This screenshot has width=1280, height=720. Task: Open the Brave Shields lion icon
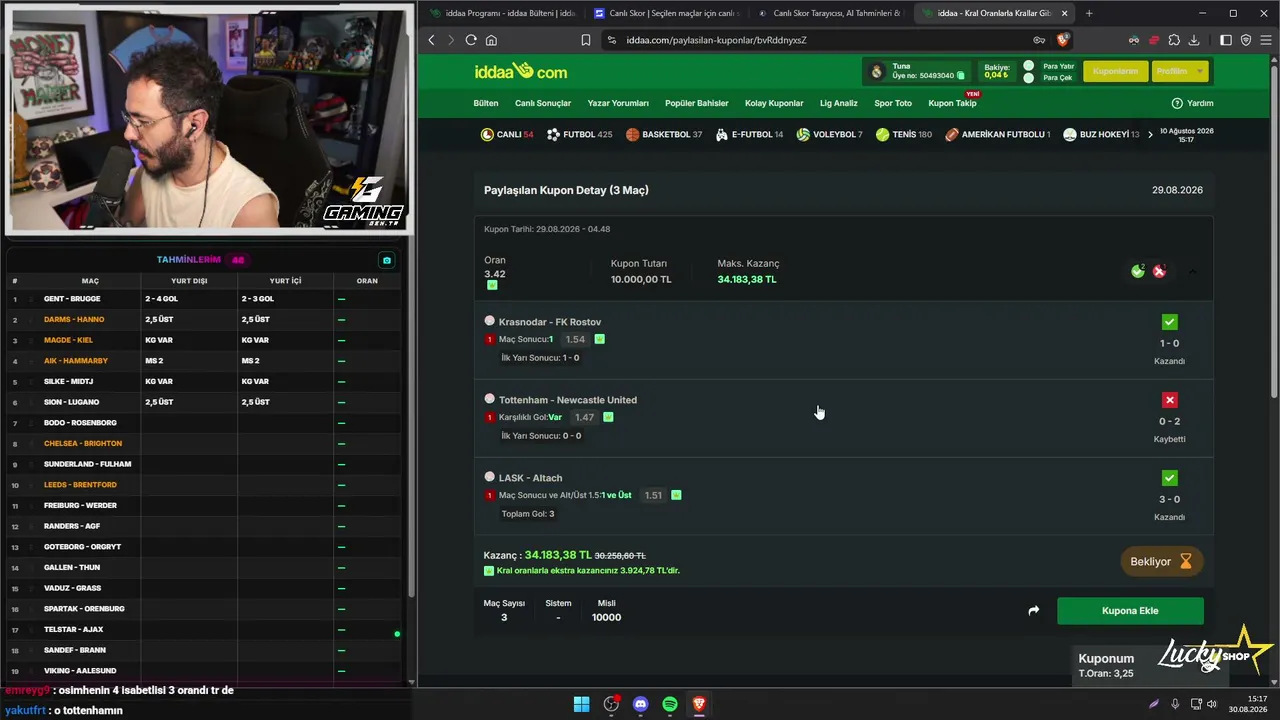click(x=1063, y=40)
